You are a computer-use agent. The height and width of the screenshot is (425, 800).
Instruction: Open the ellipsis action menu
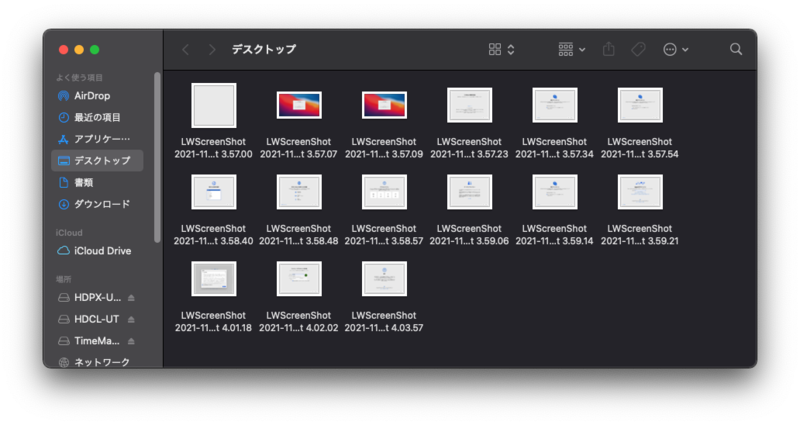676,49
